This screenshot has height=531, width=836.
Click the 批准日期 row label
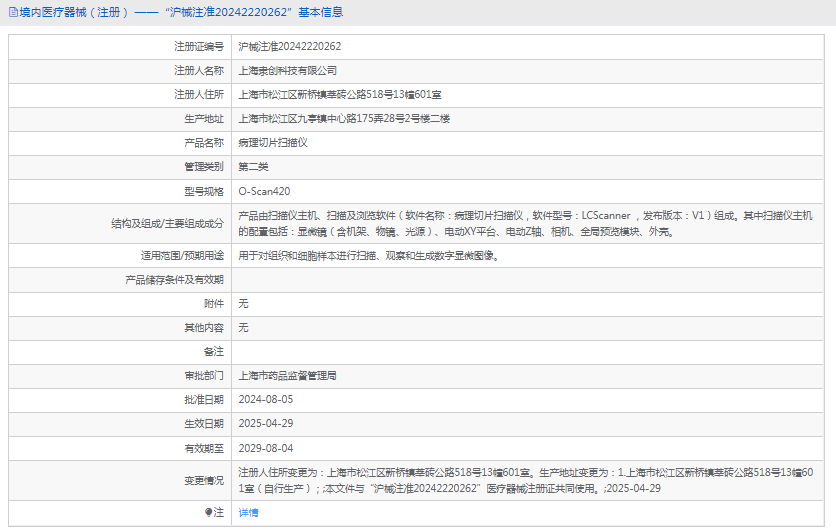[204, 399]
